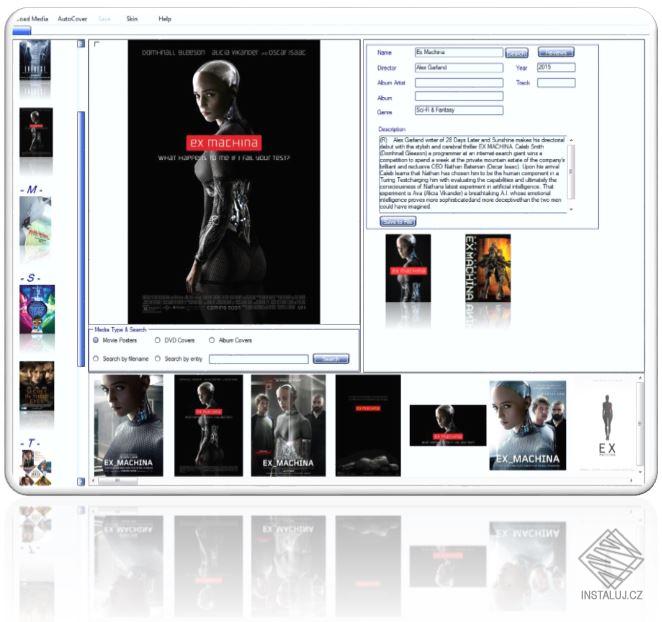Click the search text field in Media Type panel
Screen dimensions: 662x622
[x=258, y=359]
